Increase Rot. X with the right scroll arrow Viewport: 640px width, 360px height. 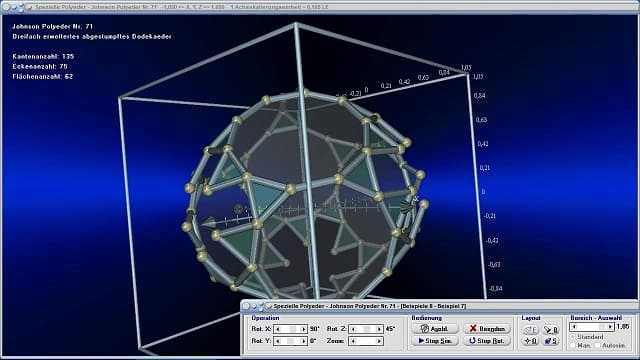tap(303, 329)
